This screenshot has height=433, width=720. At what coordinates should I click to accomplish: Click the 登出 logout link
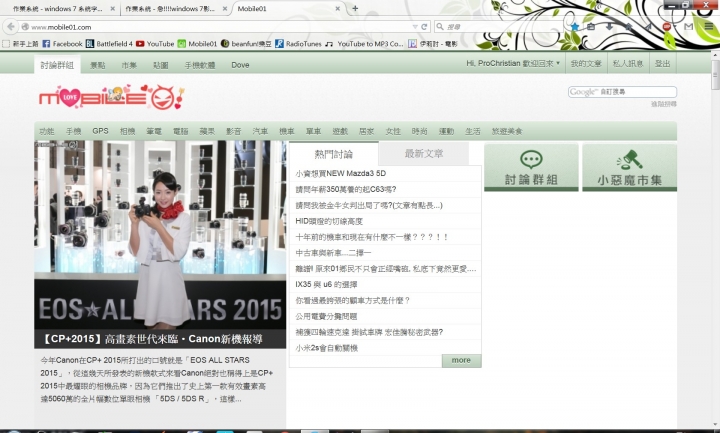(x=662, y=63)
